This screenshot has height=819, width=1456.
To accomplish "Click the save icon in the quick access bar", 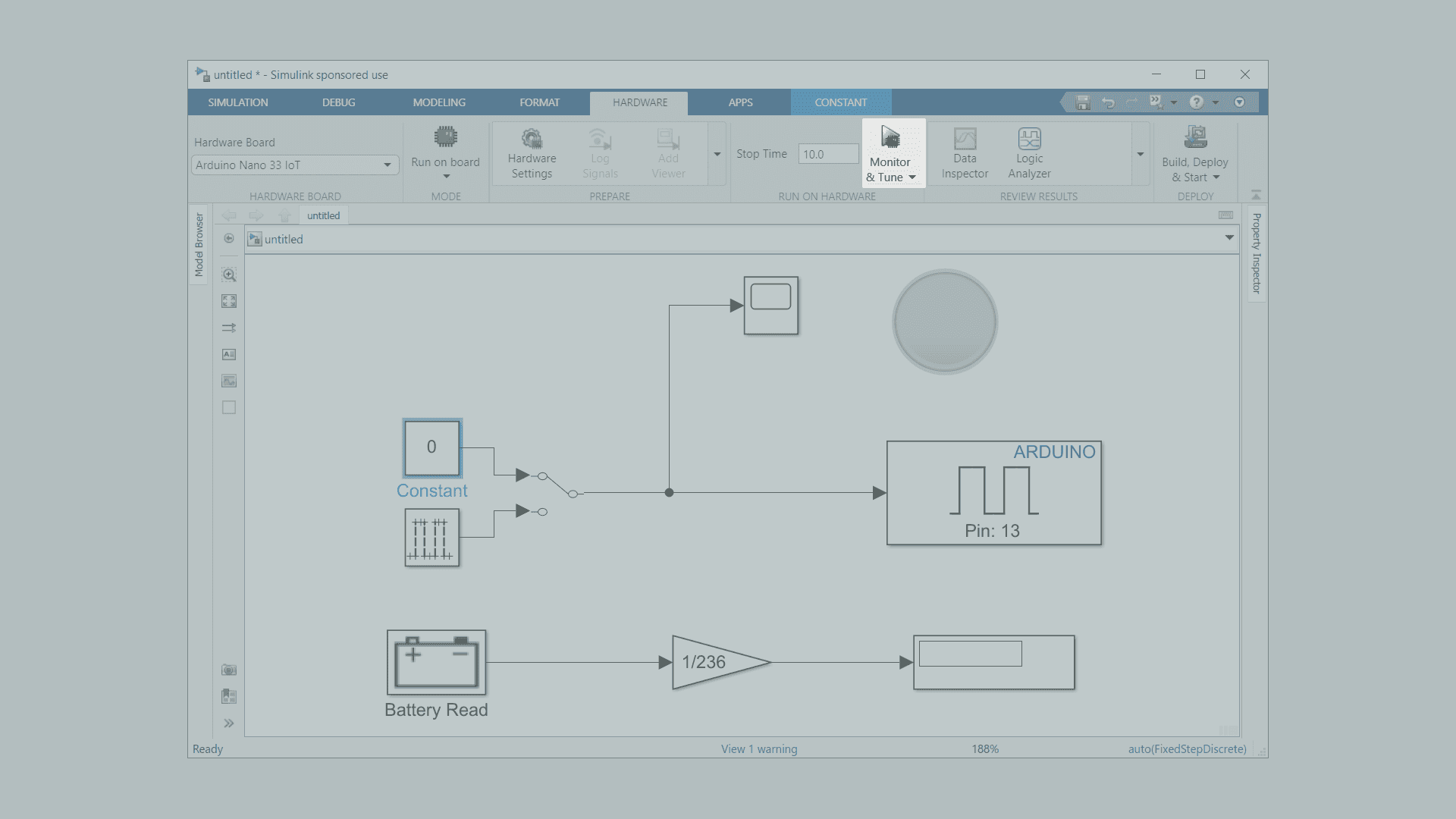I will tap(1083, 102).
